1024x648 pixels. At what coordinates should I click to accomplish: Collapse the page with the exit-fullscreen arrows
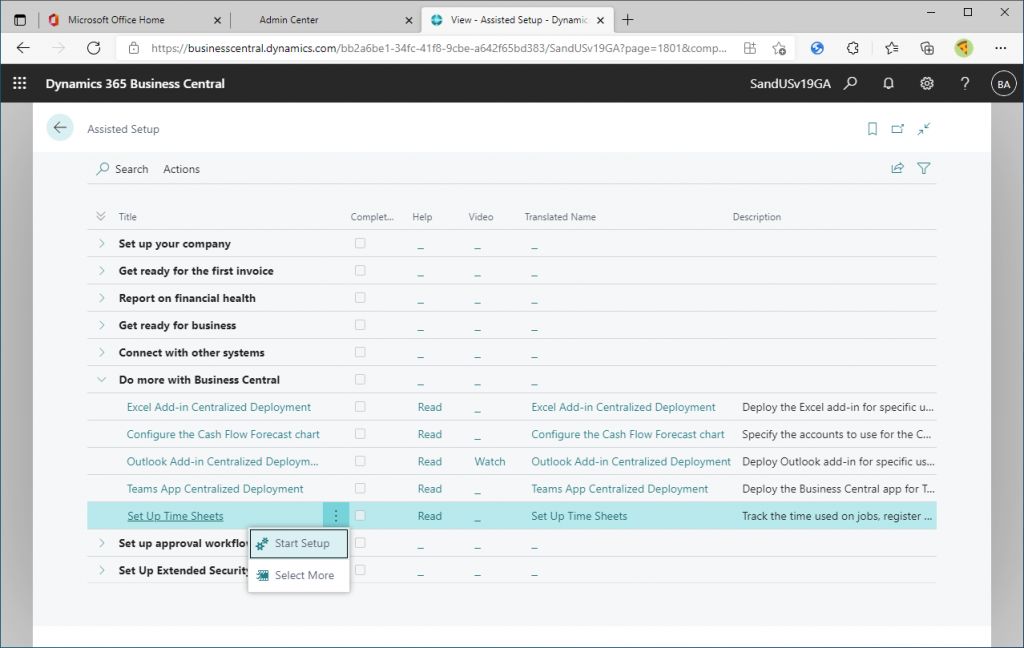(x=923, y=129)
